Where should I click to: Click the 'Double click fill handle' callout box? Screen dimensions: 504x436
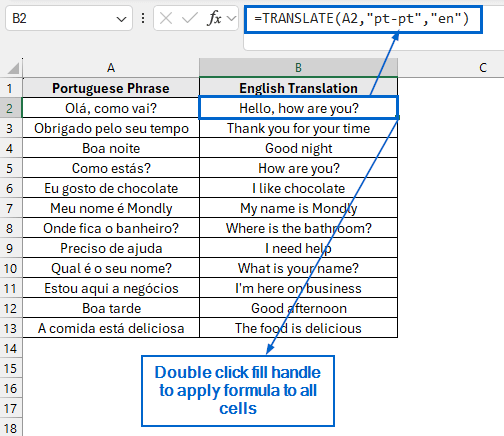coord(238,391)
